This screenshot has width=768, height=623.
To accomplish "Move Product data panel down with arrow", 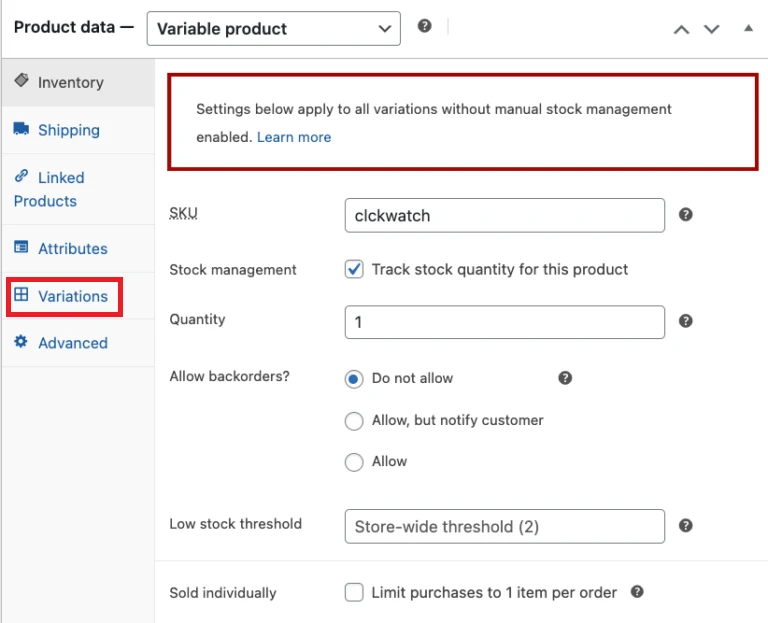I will (x=712, y=29).
